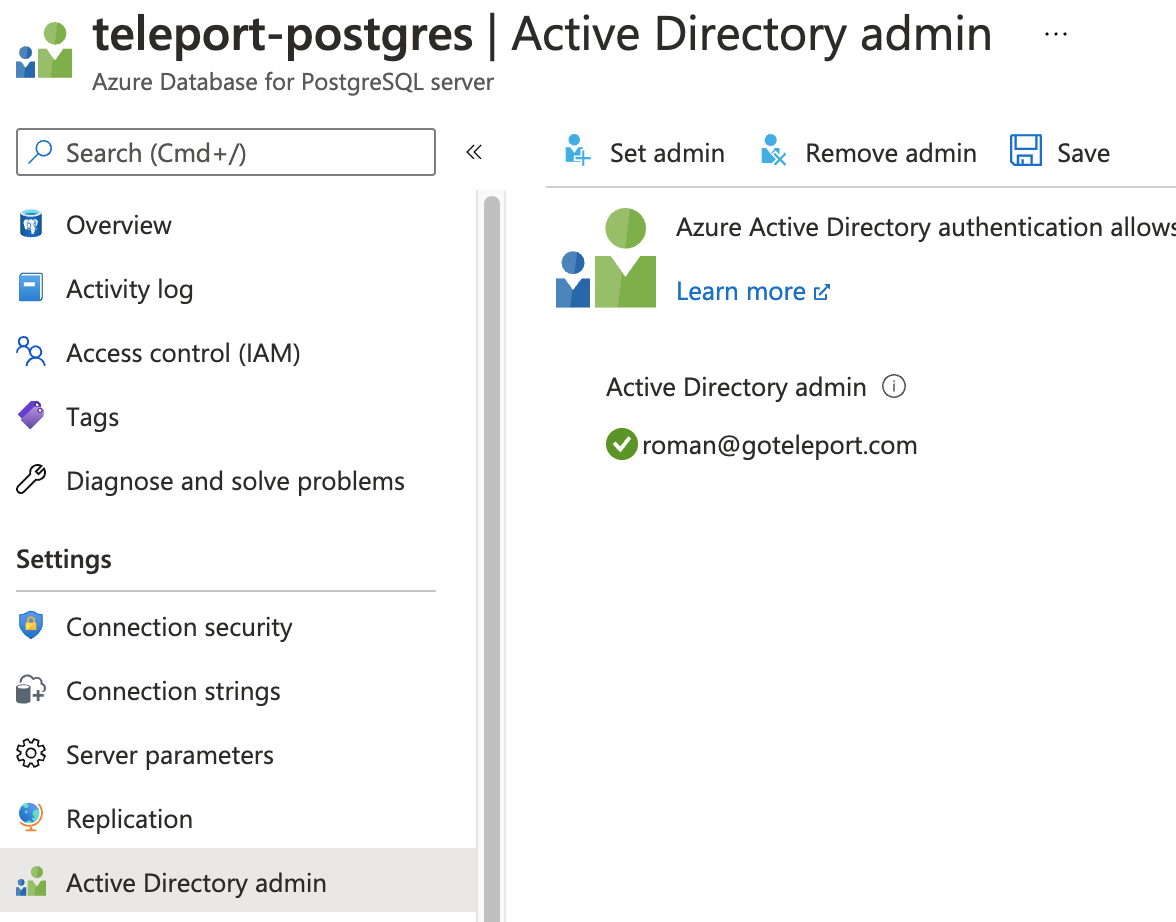
Task: Open the ellipsis menu next to the page title
Action: 1056,33
